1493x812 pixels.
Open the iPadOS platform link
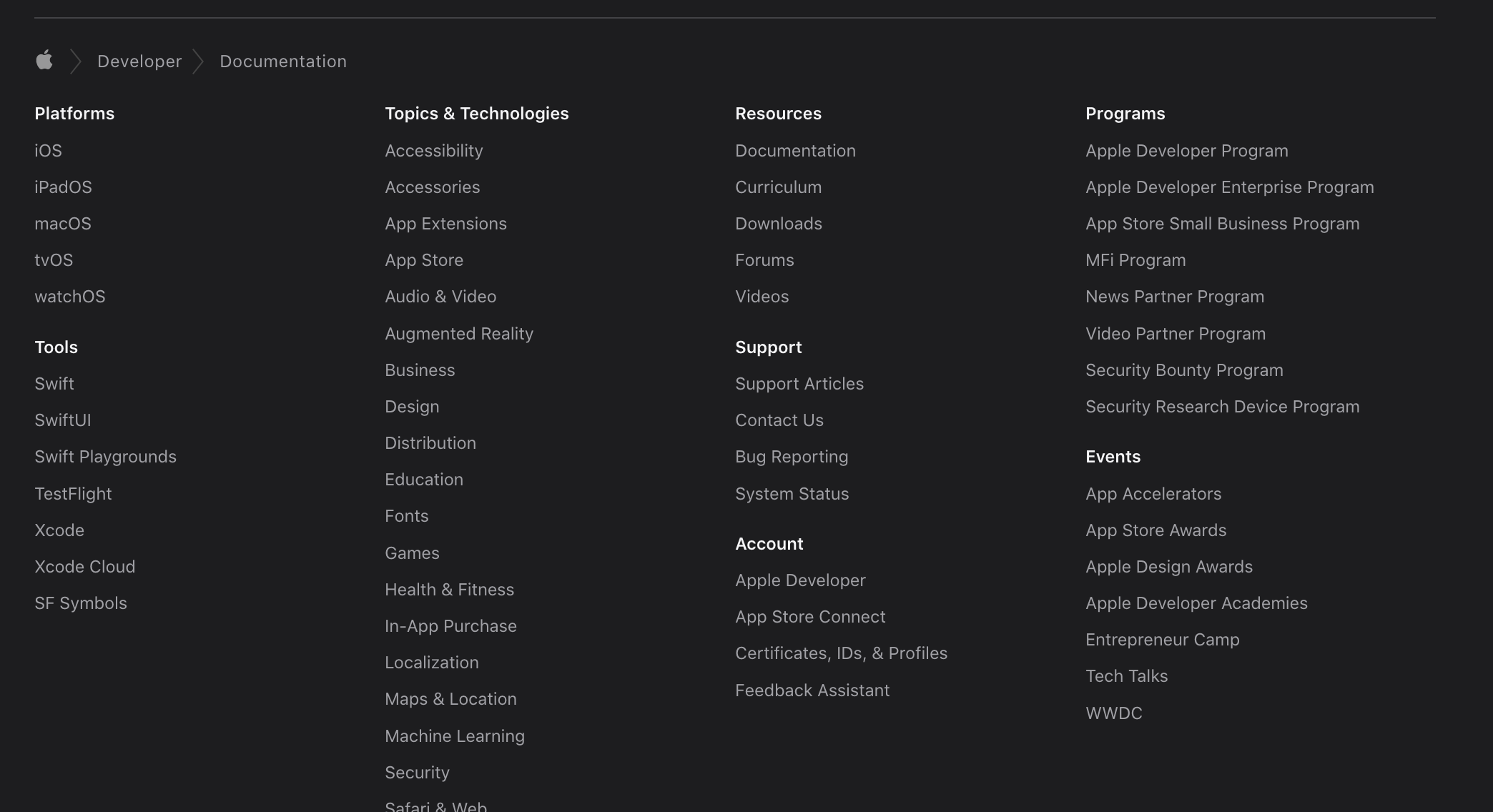[63, 187]
